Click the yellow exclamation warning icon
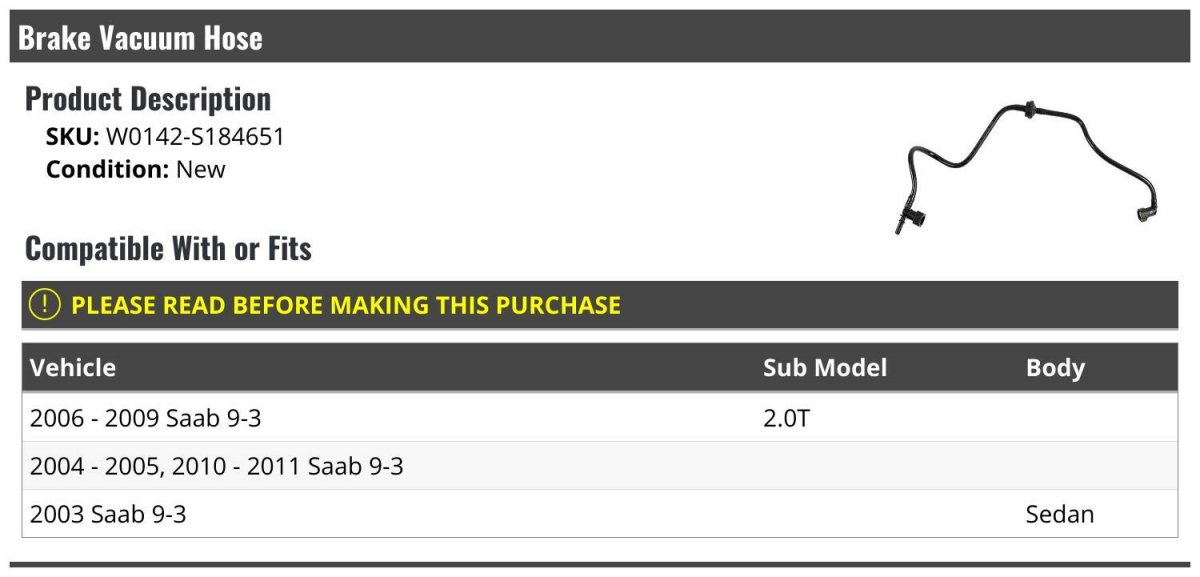Viewport: 1200px width, 577px height. point(45,305)
